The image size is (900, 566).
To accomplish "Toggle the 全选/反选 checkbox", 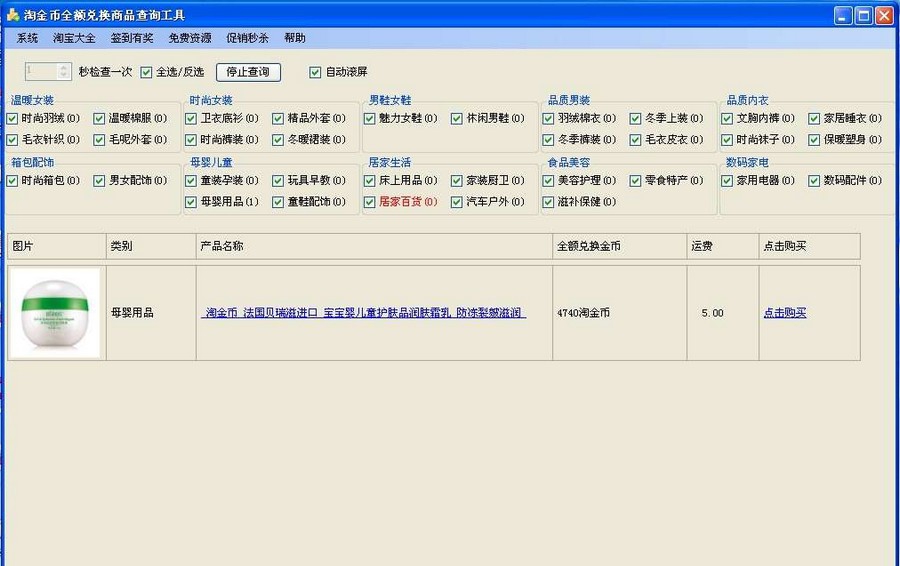I will 147,72.
